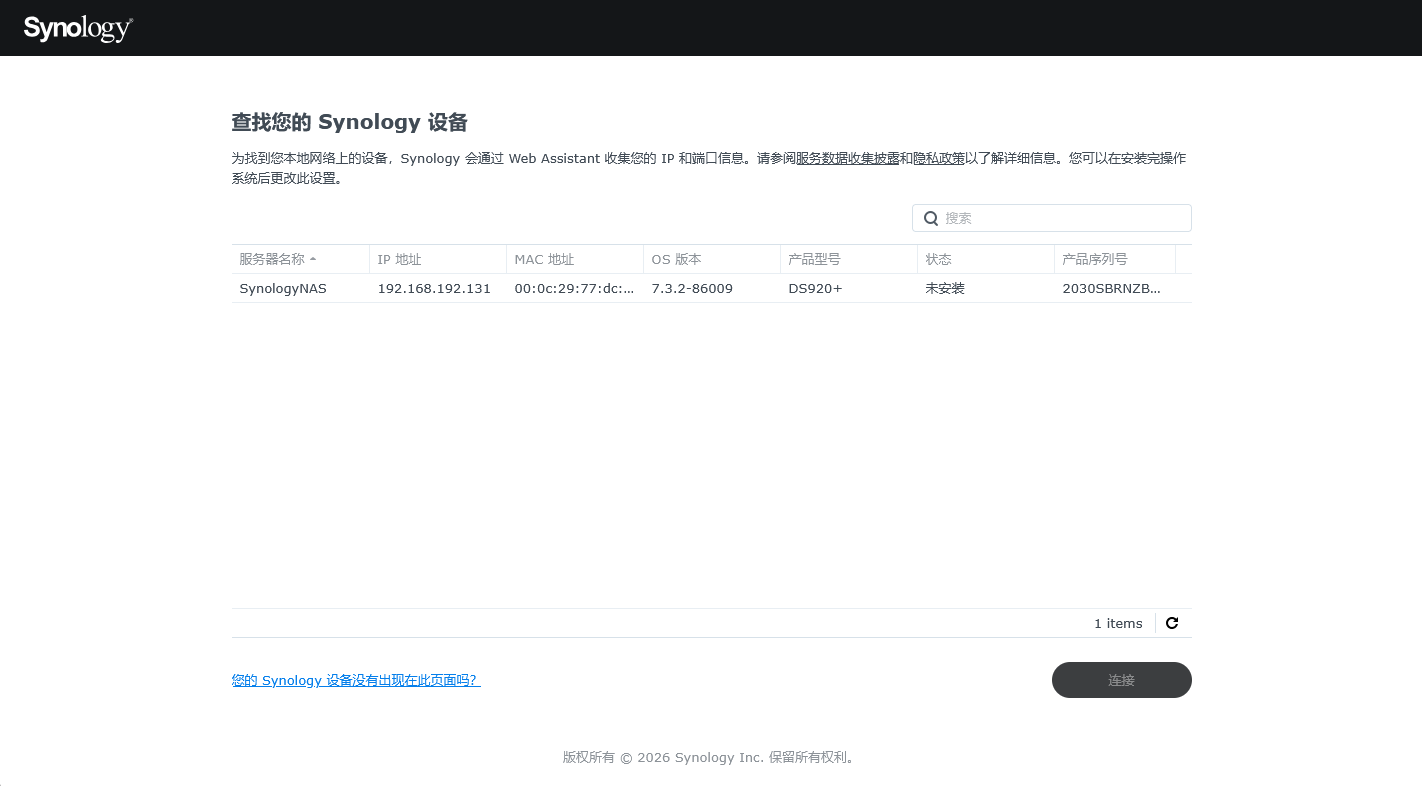Click the 产品序列号 column header
1422x786 pixels.
point(1115,259)
